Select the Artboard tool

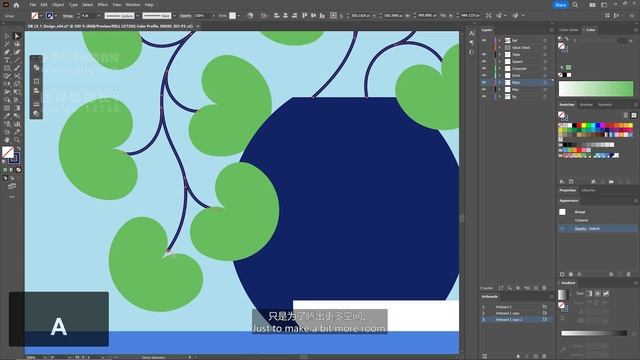(7, 132)
